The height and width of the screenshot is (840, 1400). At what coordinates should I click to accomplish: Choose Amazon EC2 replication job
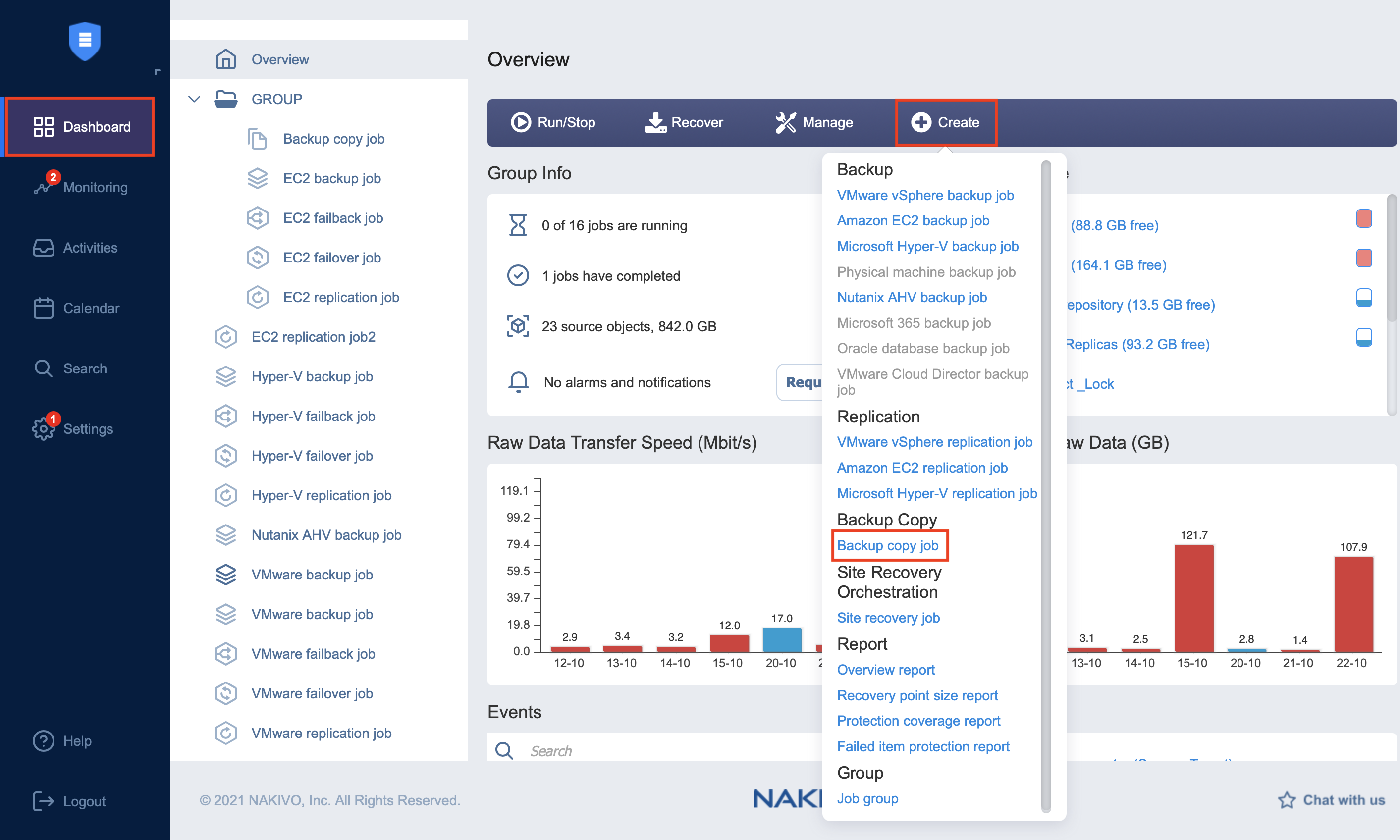coord(922,468)
